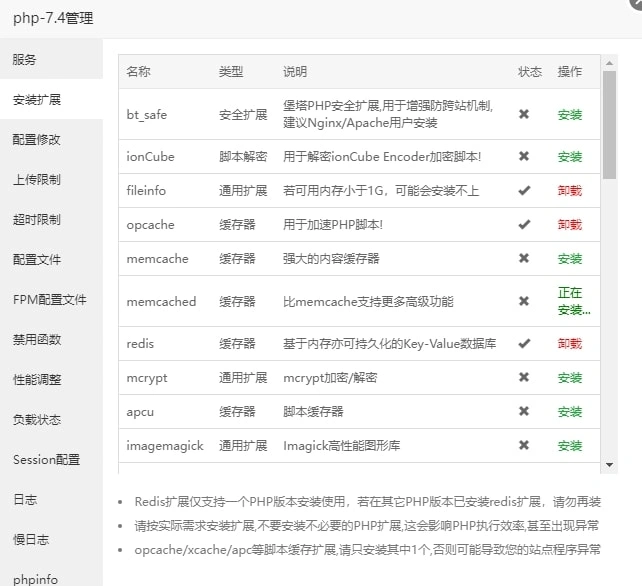Install the bt_safe security extension
Screen dimensions: 642x586
(x=570, y=115)
